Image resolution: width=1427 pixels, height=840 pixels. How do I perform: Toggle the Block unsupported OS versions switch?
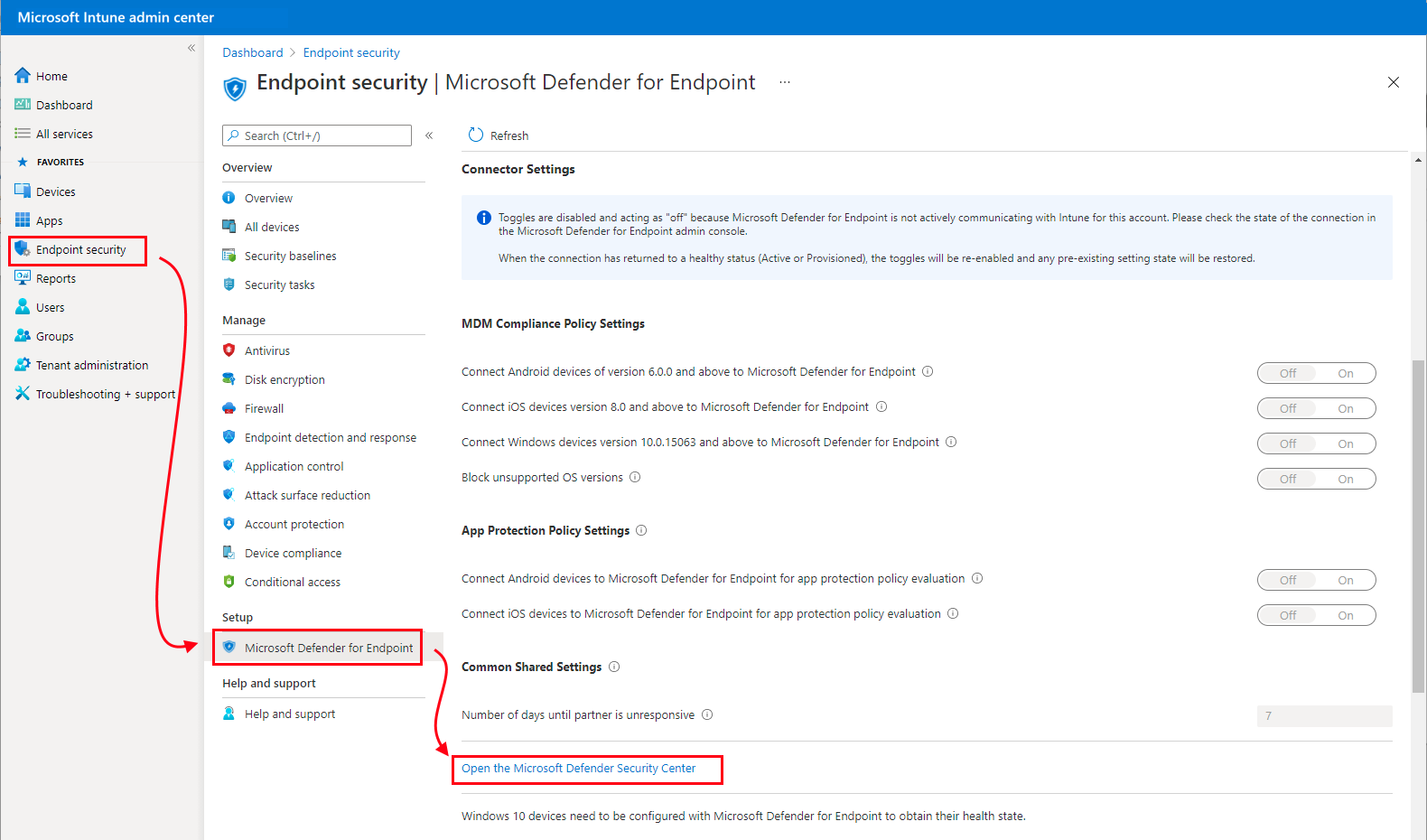(1316, 479)
